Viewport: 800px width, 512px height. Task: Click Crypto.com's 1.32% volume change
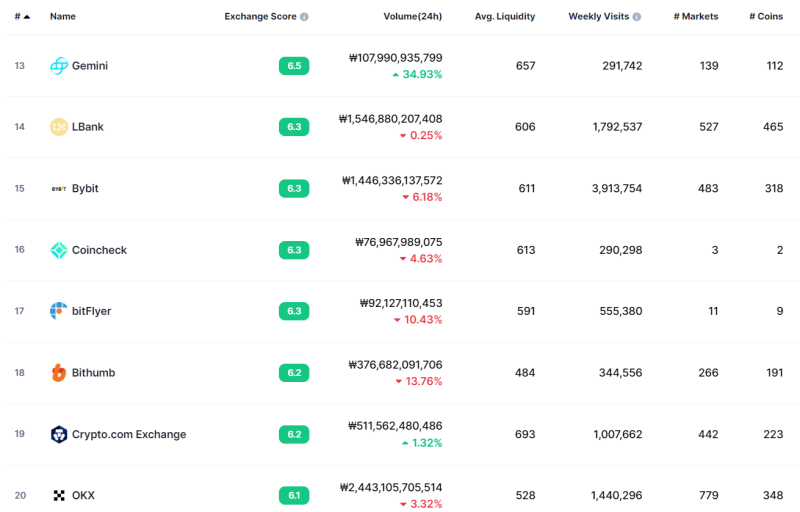[x=422, y=443]
